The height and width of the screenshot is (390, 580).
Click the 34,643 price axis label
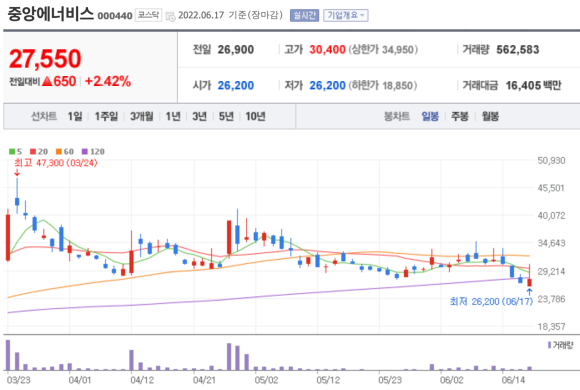click(551, 243)
